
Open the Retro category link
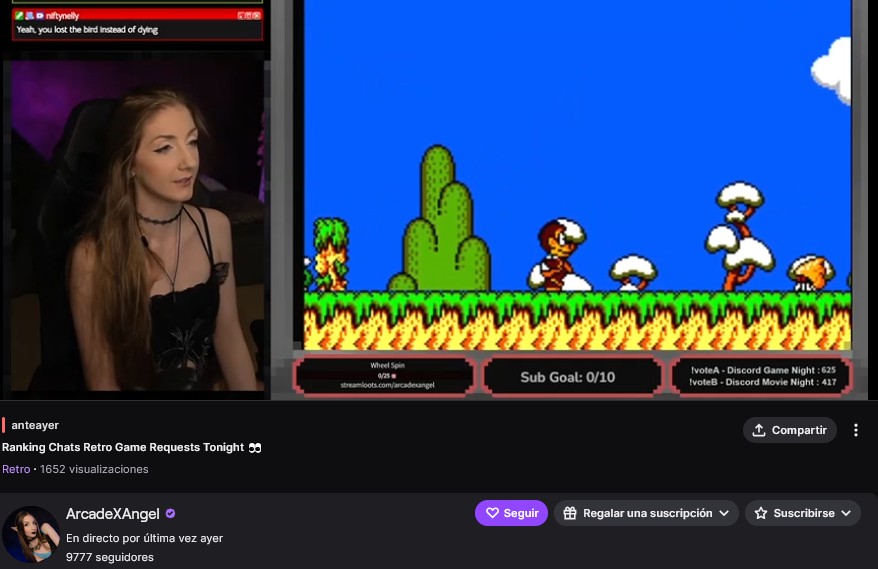pos(16,469)
